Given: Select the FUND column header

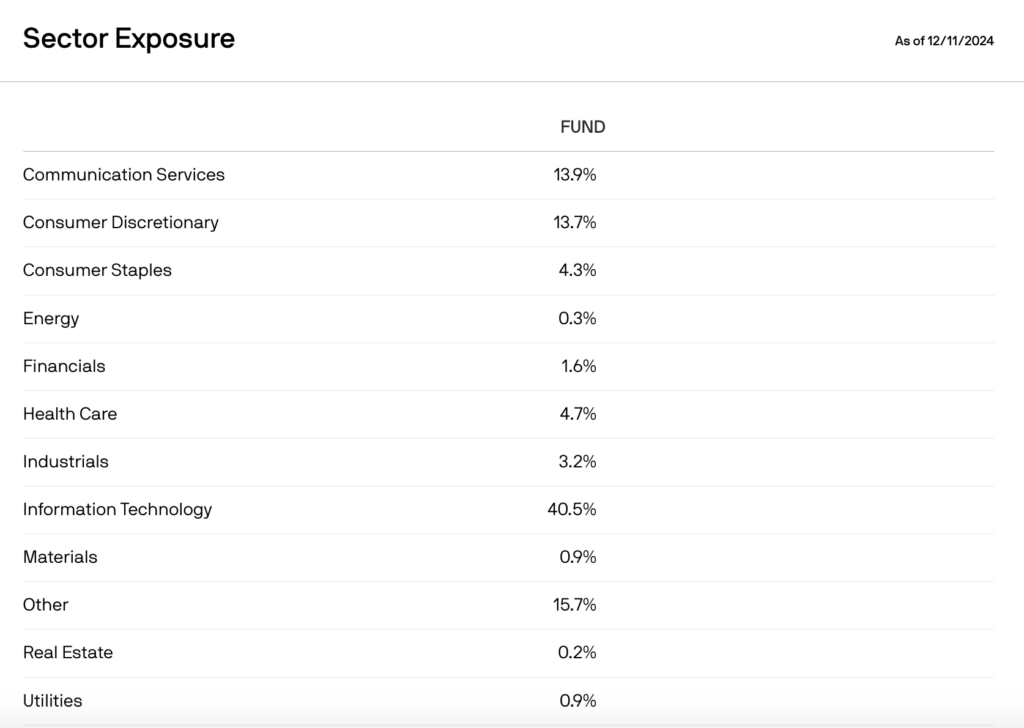Looking at the screenshot, I should tap(582, 127).
